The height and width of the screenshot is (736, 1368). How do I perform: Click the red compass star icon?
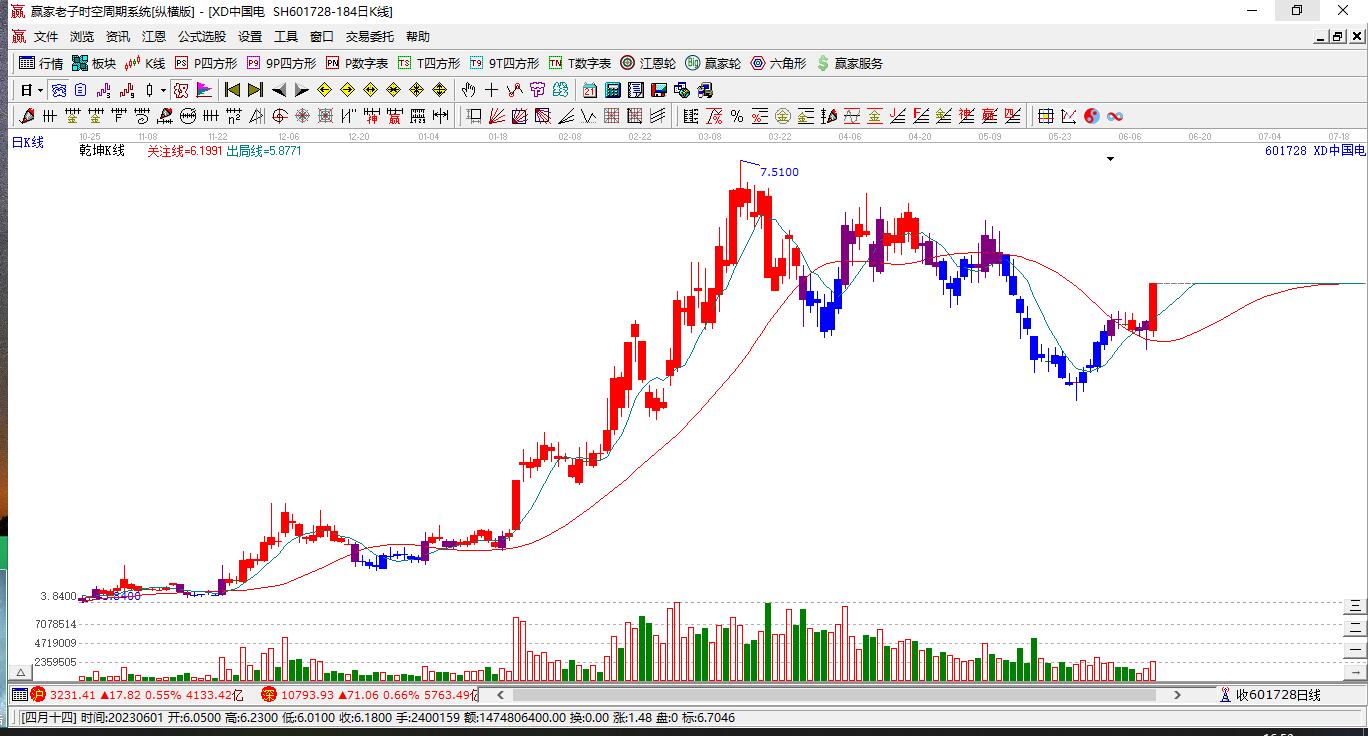(x=303, y=116)
